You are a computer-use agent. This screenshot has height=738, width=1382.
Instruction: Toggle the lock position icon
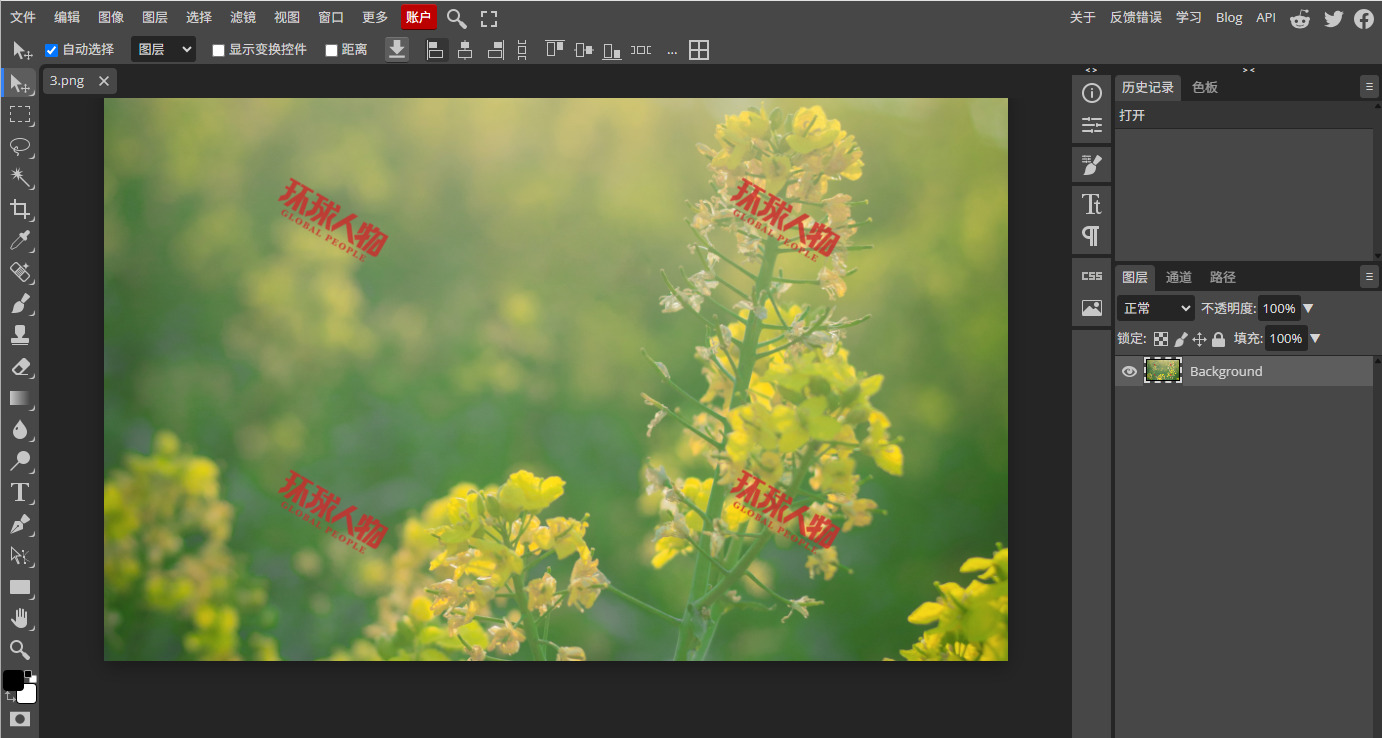tap(1199, 339)
